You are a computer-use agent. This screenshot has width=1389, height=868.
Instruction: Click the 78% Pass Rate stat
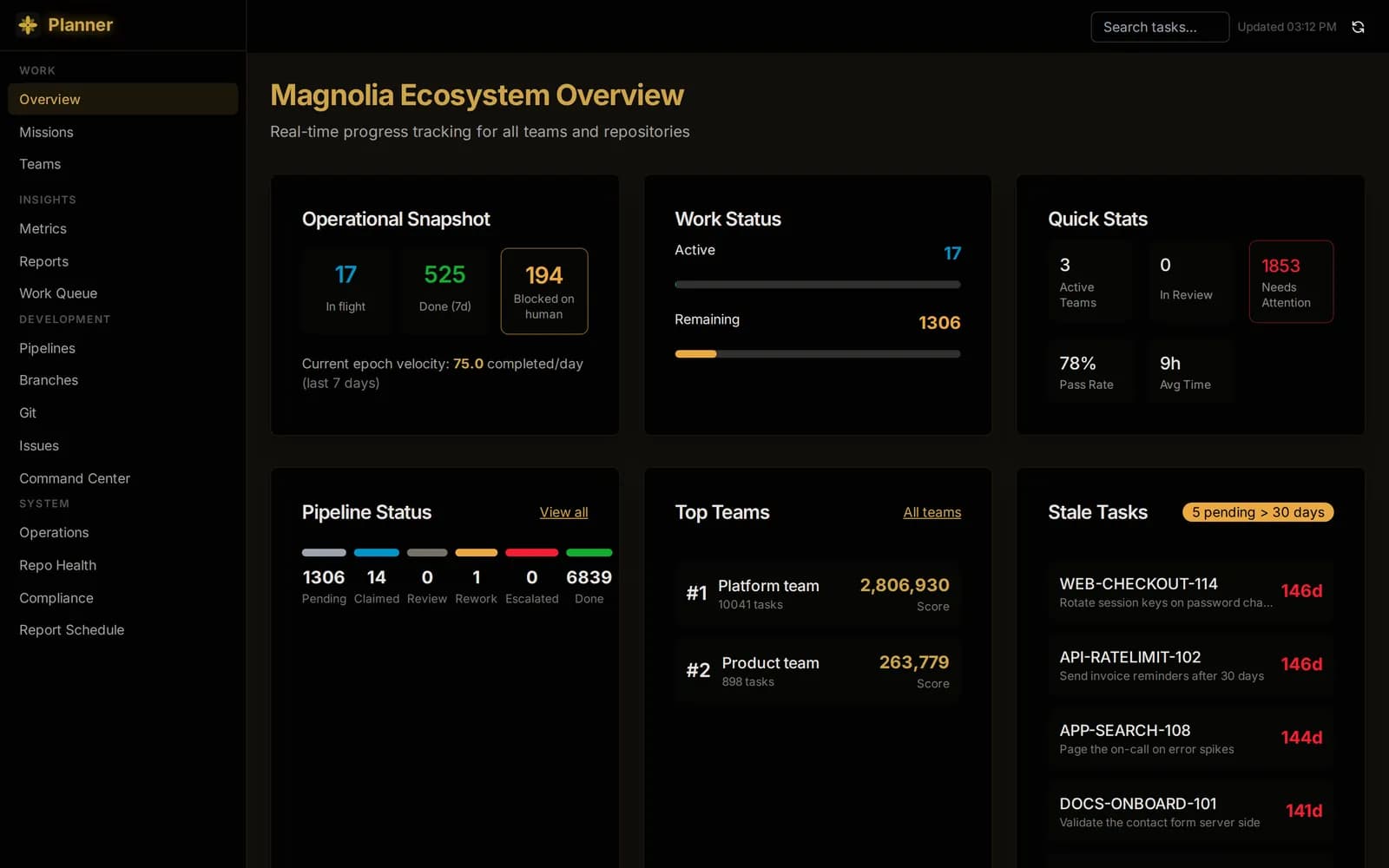(x=1090, y=372)
